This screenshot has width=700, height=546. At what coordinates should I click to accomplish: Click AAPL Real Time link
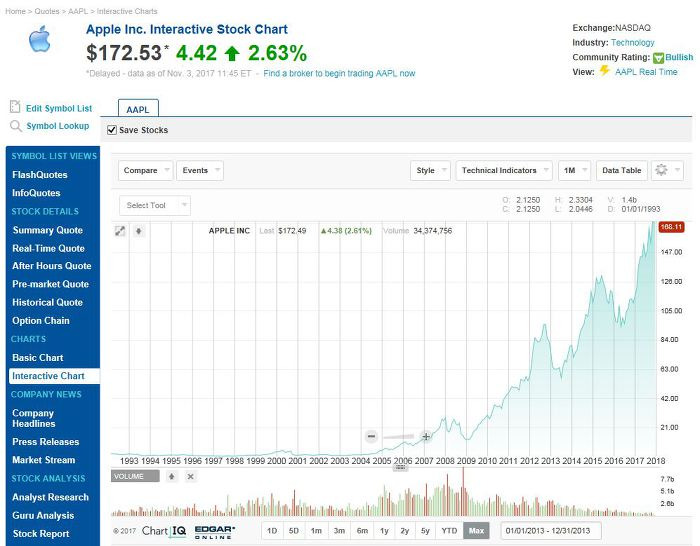[x=646, y=72]
